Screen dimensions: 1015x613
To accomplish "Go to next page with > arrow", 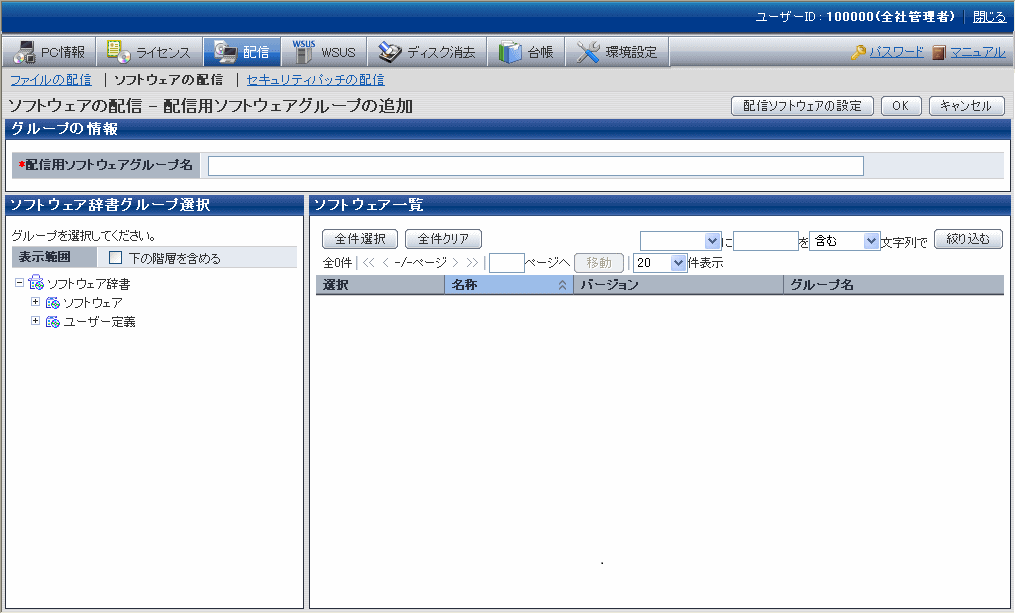I will [x=455, y=262].
